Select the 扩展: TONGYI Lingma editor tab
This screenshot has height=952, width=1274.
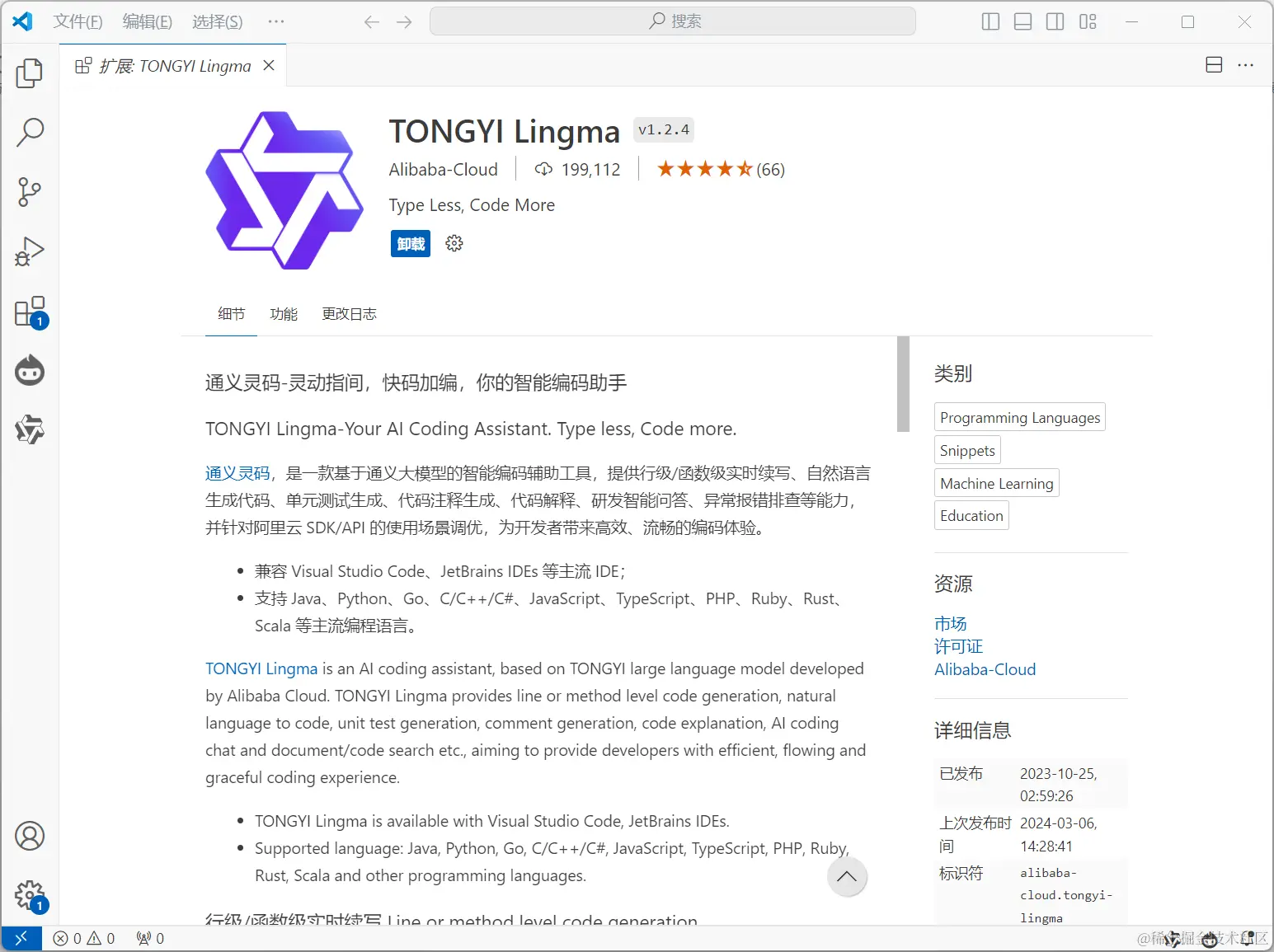click(175, 65)
